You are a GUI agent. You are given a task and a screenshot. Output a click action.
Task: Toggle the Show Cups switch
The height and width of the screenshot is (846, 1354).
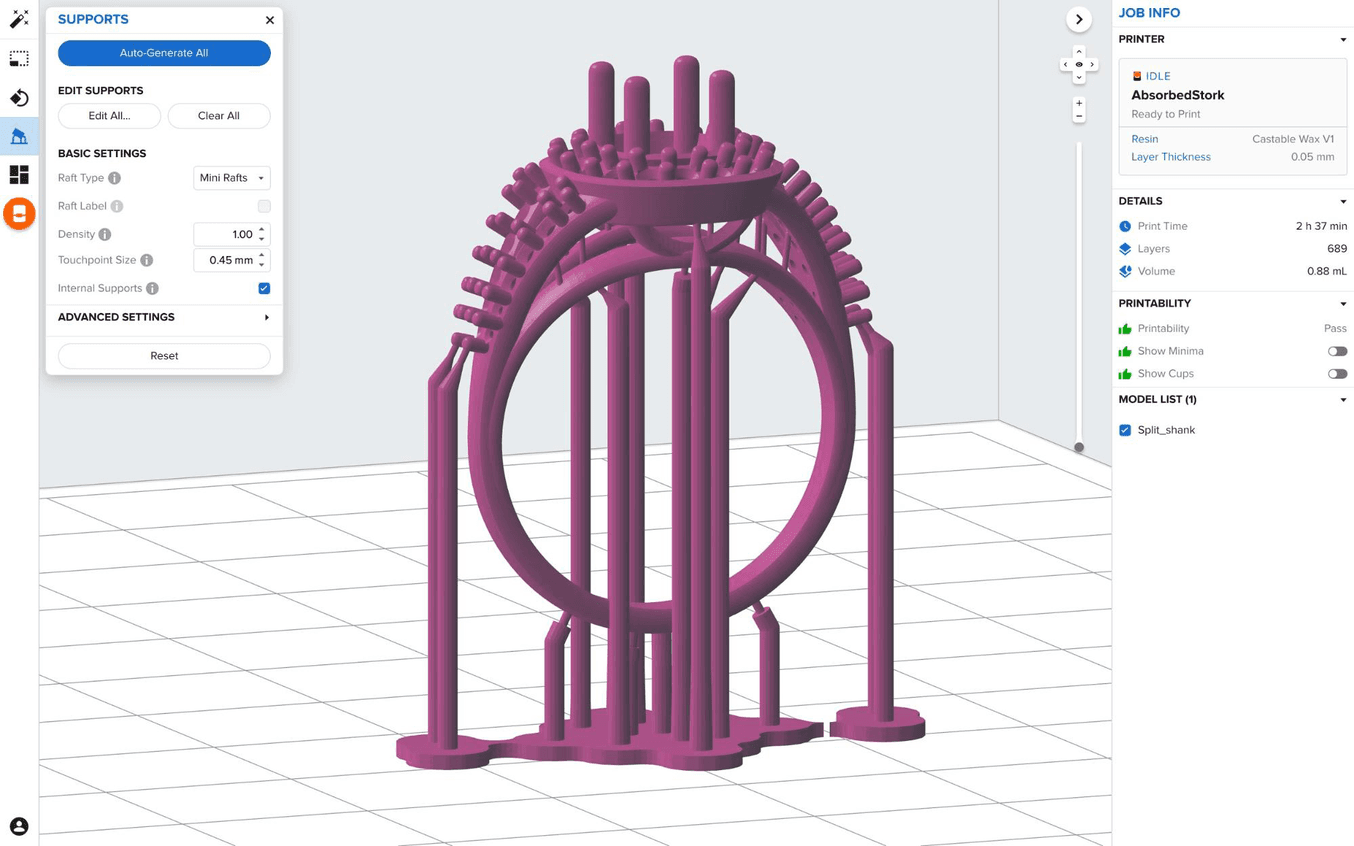tap(1337, 374)
